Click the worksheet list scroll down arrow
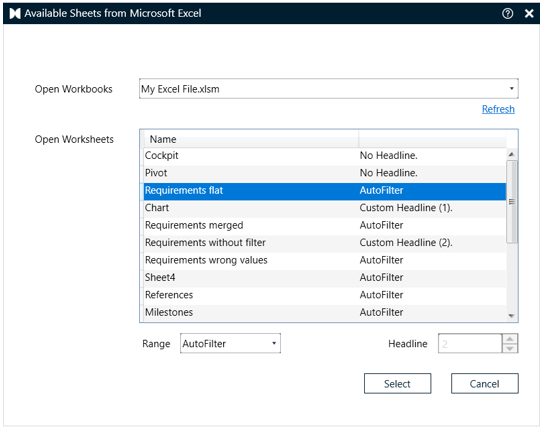 click(x=511, y=315)
